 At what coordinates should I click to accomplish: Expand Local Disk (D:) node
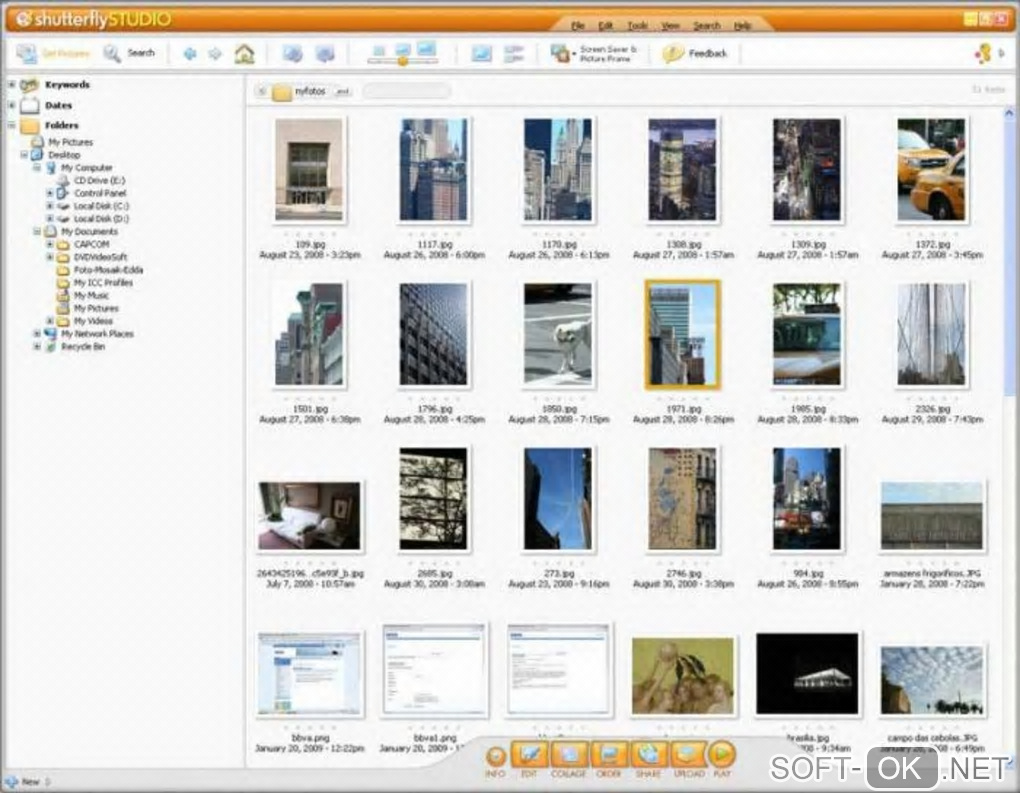click(49, 219)
